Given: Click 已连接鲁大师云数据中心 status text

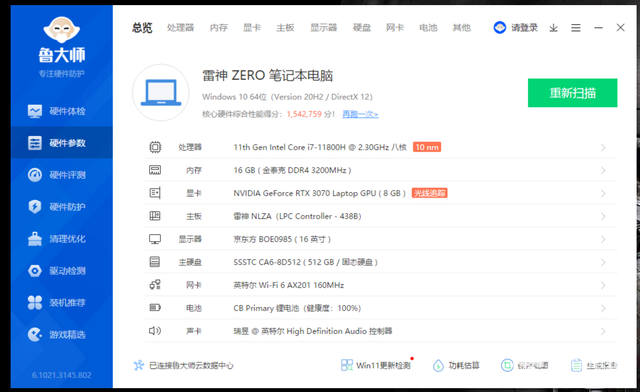Looking at the screenshot, I should coord(191,365).
